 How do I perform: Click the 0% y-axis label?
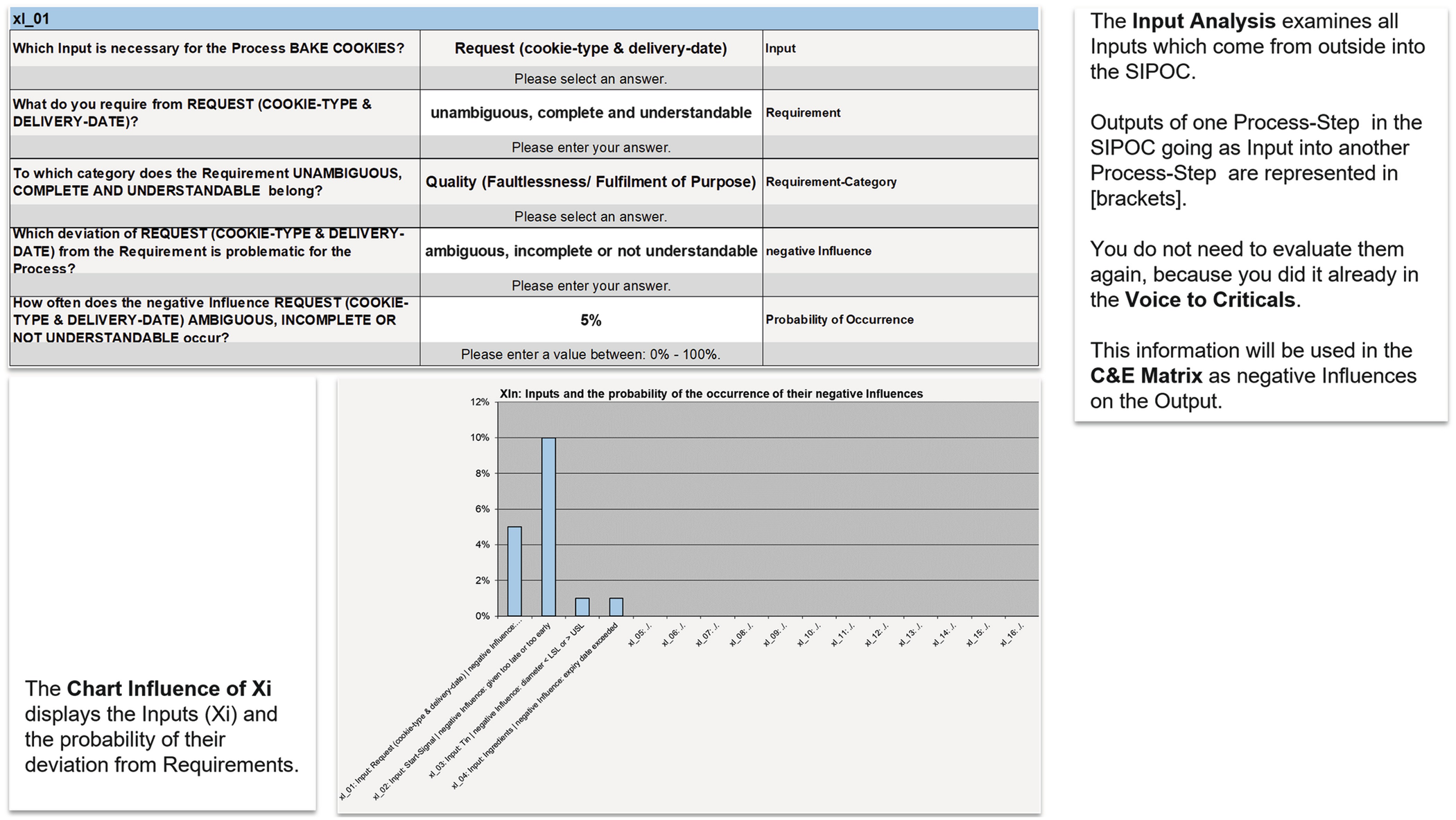482,616
